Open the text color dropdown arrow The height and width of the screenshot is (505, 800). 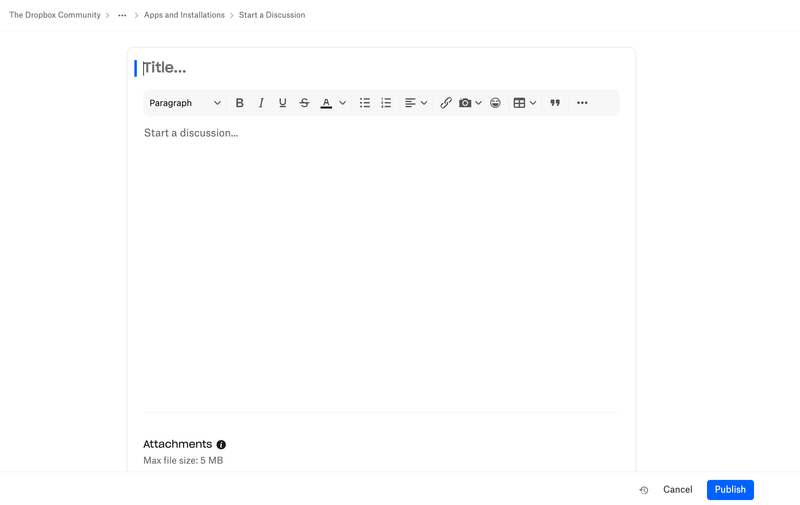pyautogui.click(x=342, y=103)
